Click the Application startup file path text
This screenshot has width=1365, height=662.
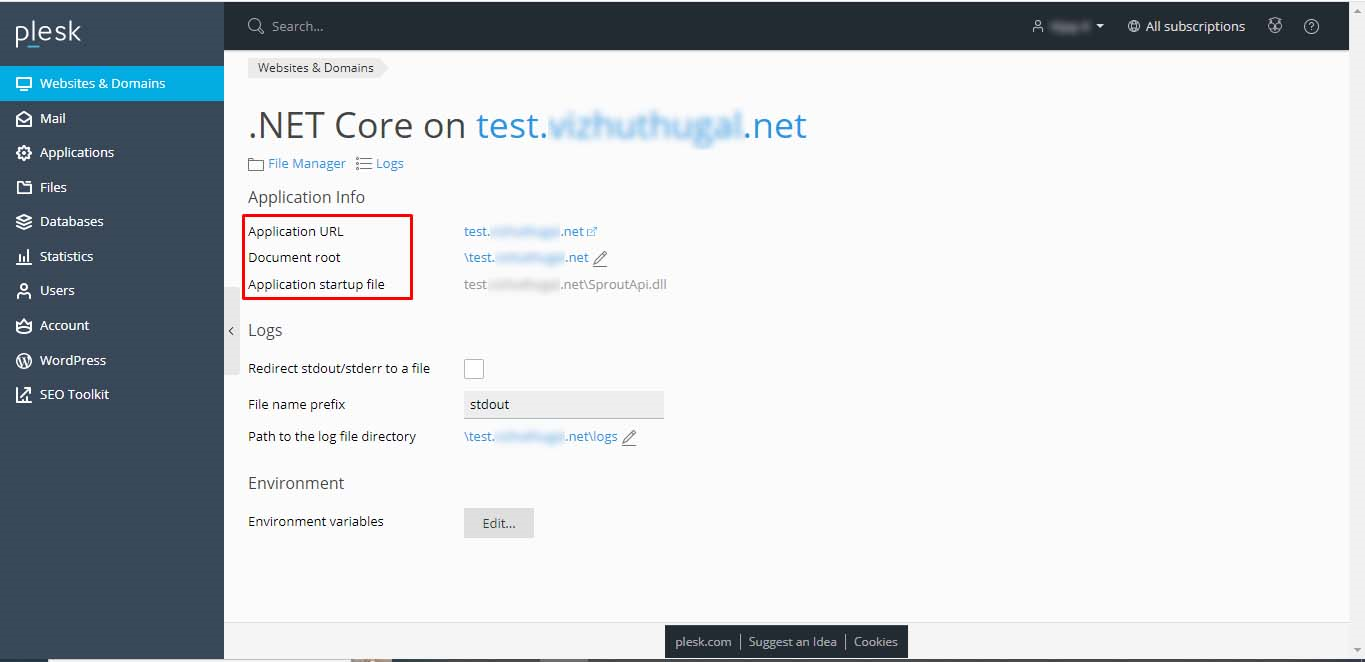[565, 284]
